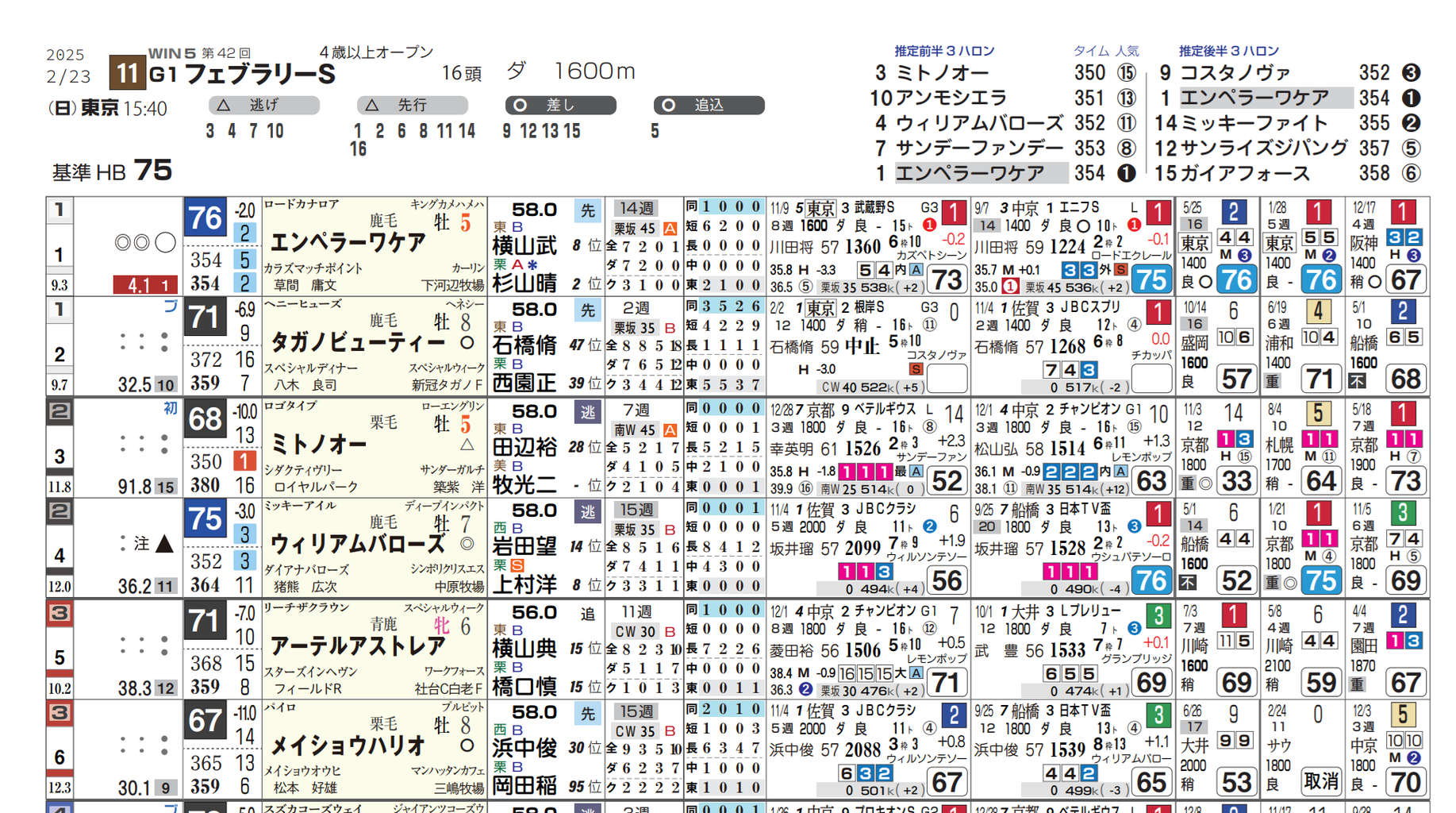1456x813 pixels.
Task: Click the horse name タガノビューティー
Action: click(357, 343)
